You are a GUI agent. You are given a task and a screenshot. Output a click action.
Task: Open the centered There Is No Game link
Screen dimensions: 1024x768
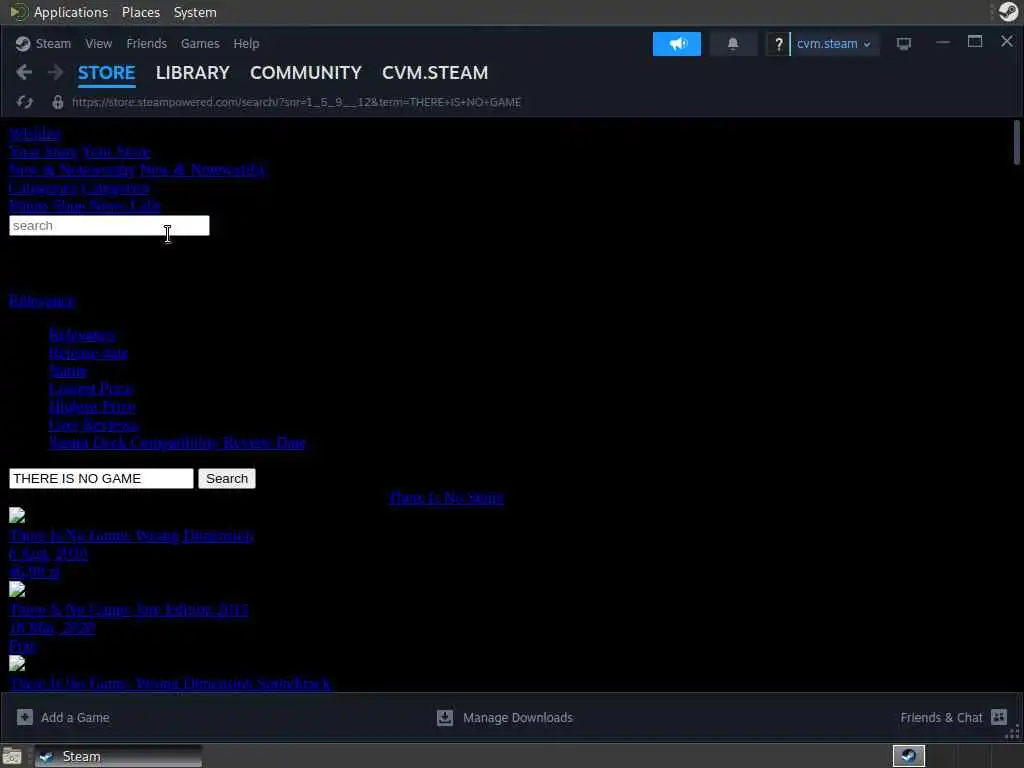(x=447, y=498)
